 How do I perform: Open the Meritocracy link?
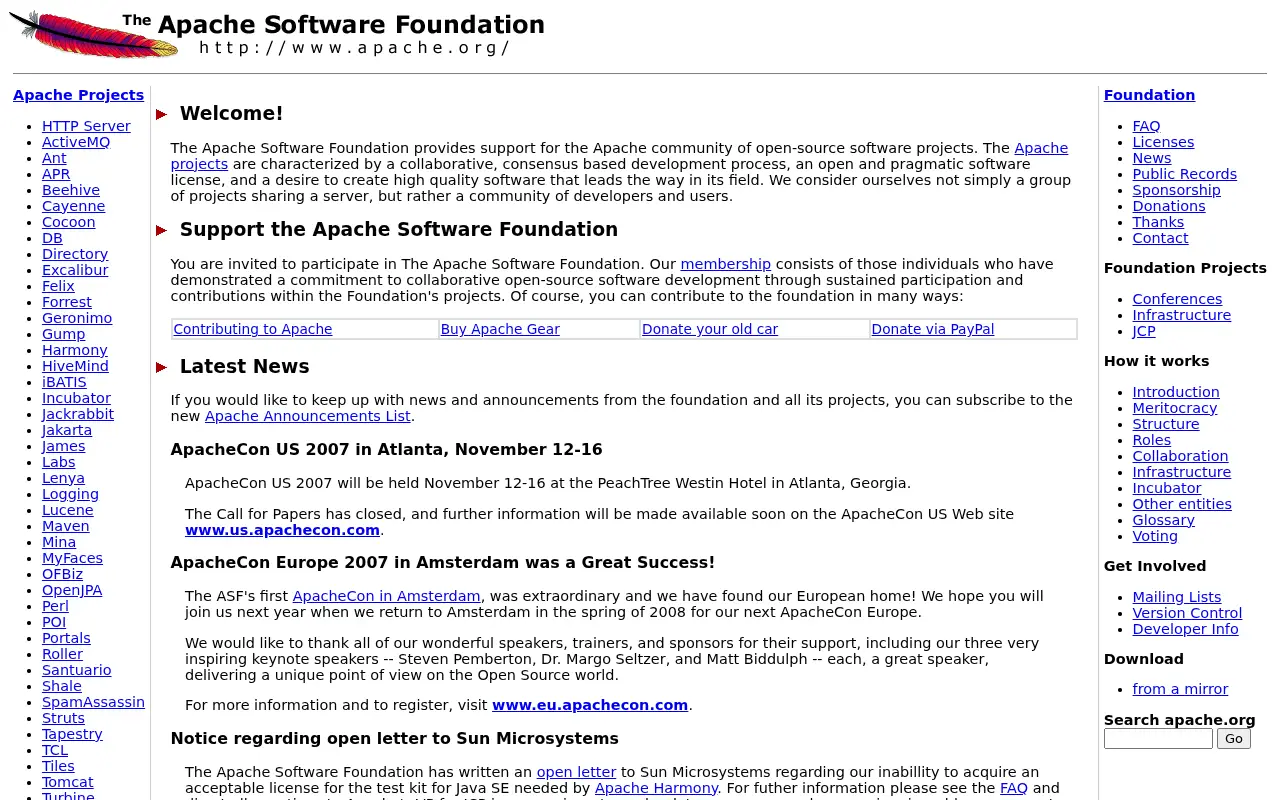(x=1175, y=408)
